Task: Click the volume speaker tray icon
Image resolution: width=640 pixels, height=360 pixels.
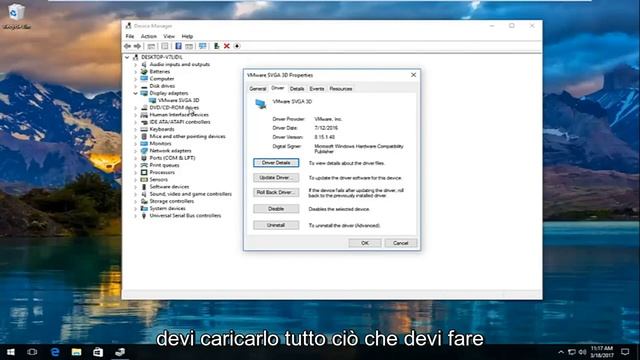Action: 582,352
